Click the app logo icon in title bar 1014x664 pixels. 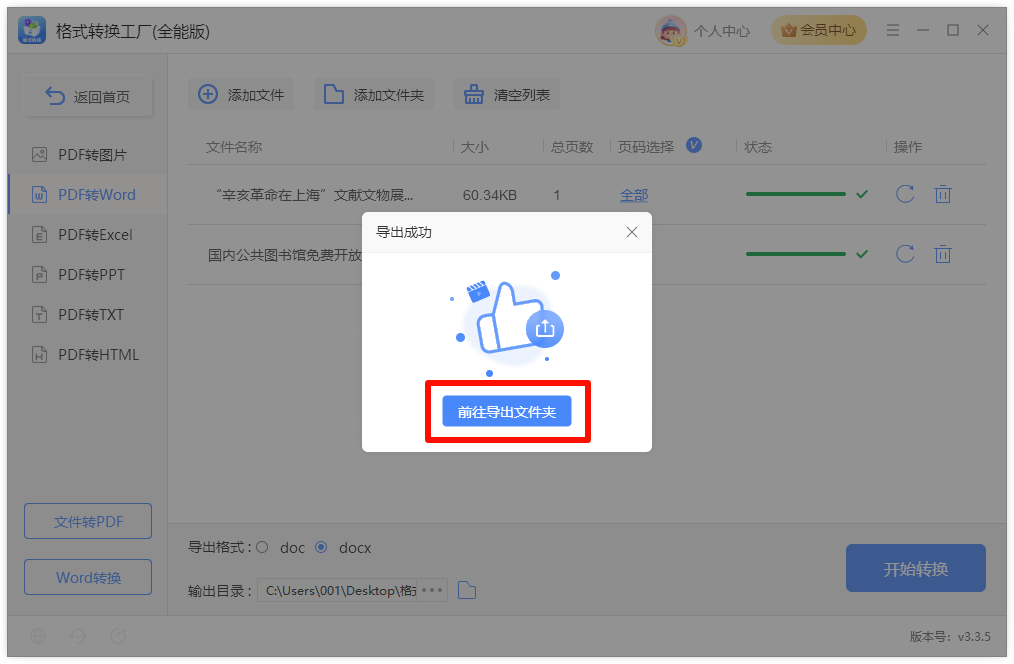32,30
